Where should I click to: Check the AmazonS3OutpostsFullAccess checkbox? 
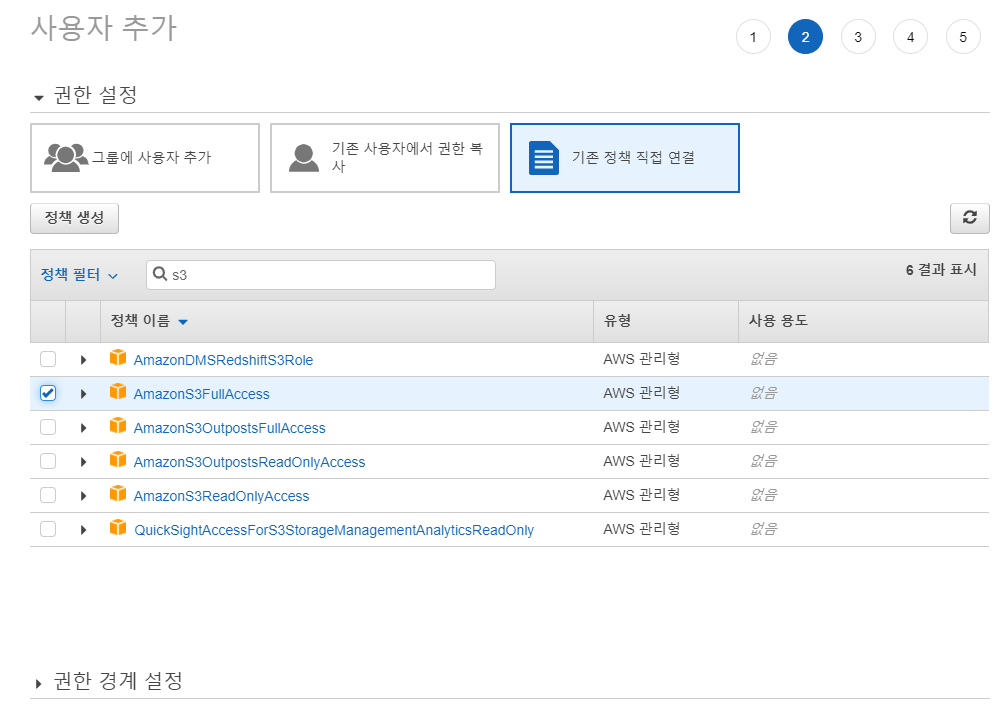pos(48,427)
